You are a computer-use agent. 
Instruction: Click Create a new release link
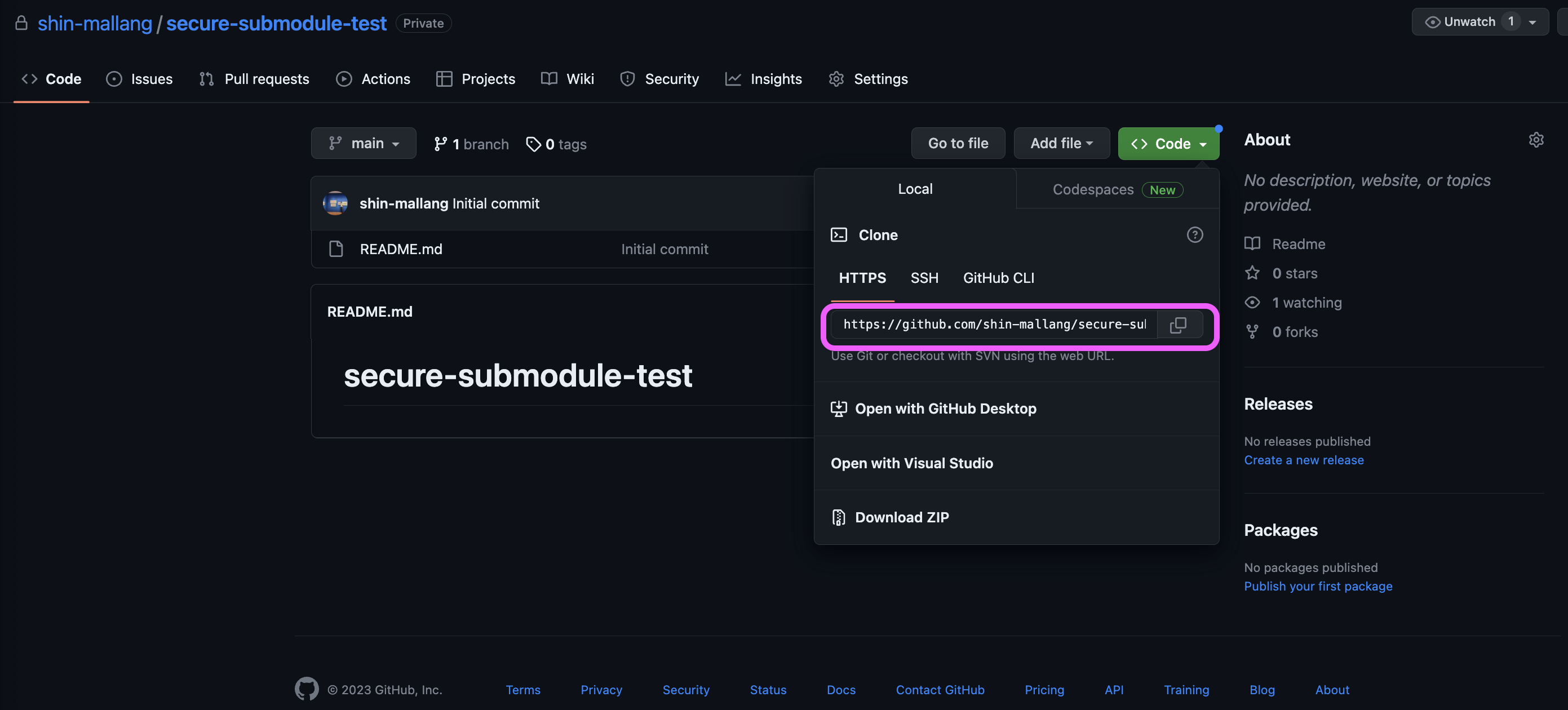1303,460
